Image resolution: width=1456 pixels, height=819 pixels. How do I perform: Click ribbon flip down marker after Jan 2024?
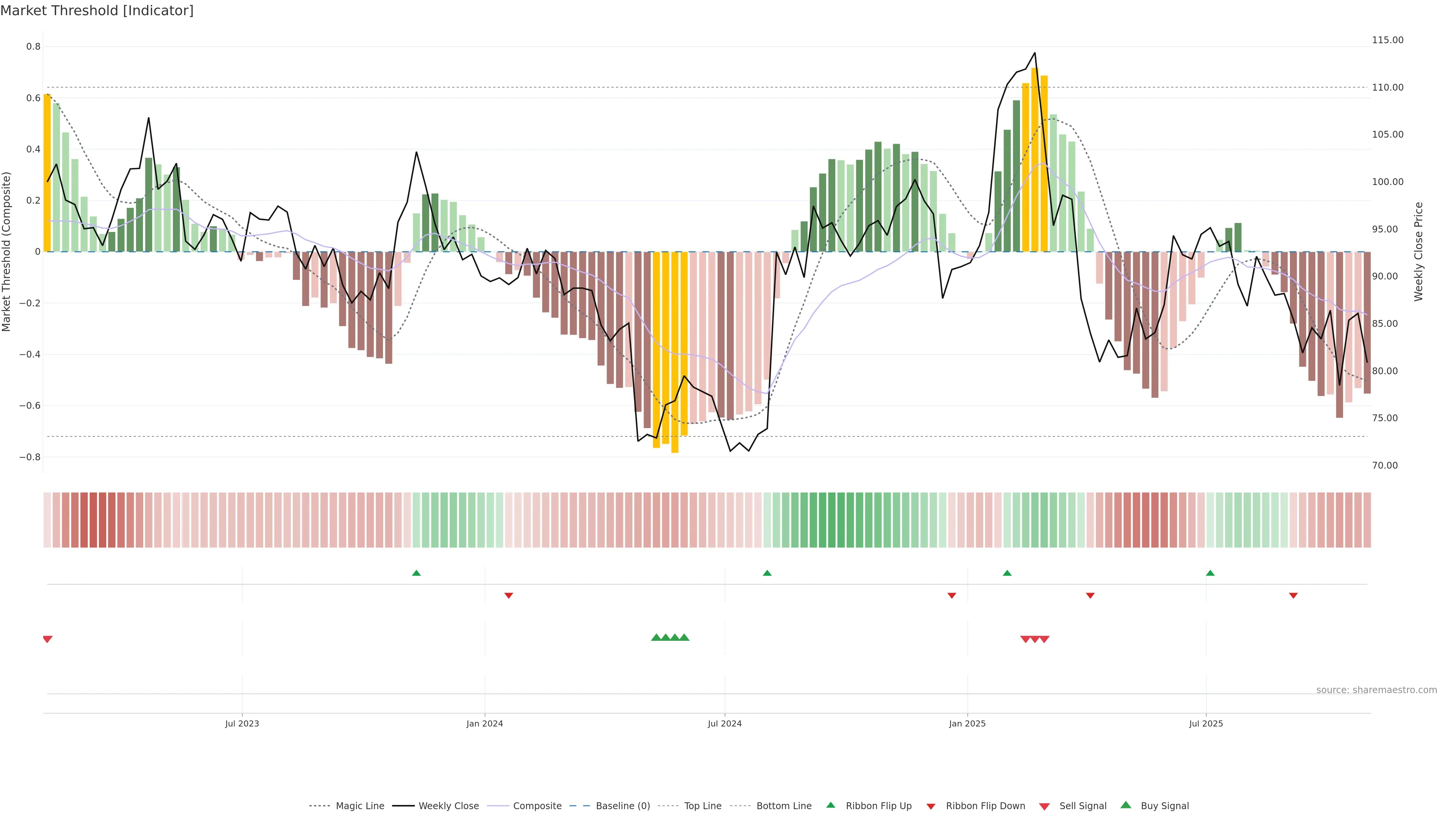(x=509, y=596)
